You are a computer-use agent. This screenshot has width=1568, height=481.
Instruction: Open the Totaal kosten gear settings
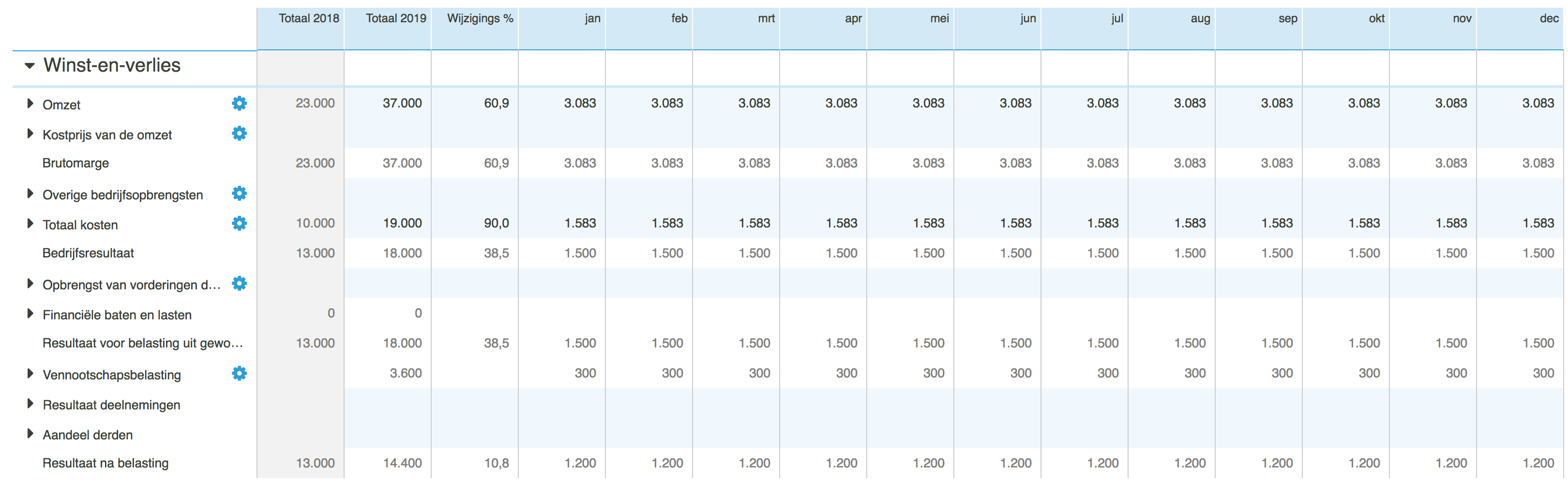pyautogui.click(x=239, y=224)
